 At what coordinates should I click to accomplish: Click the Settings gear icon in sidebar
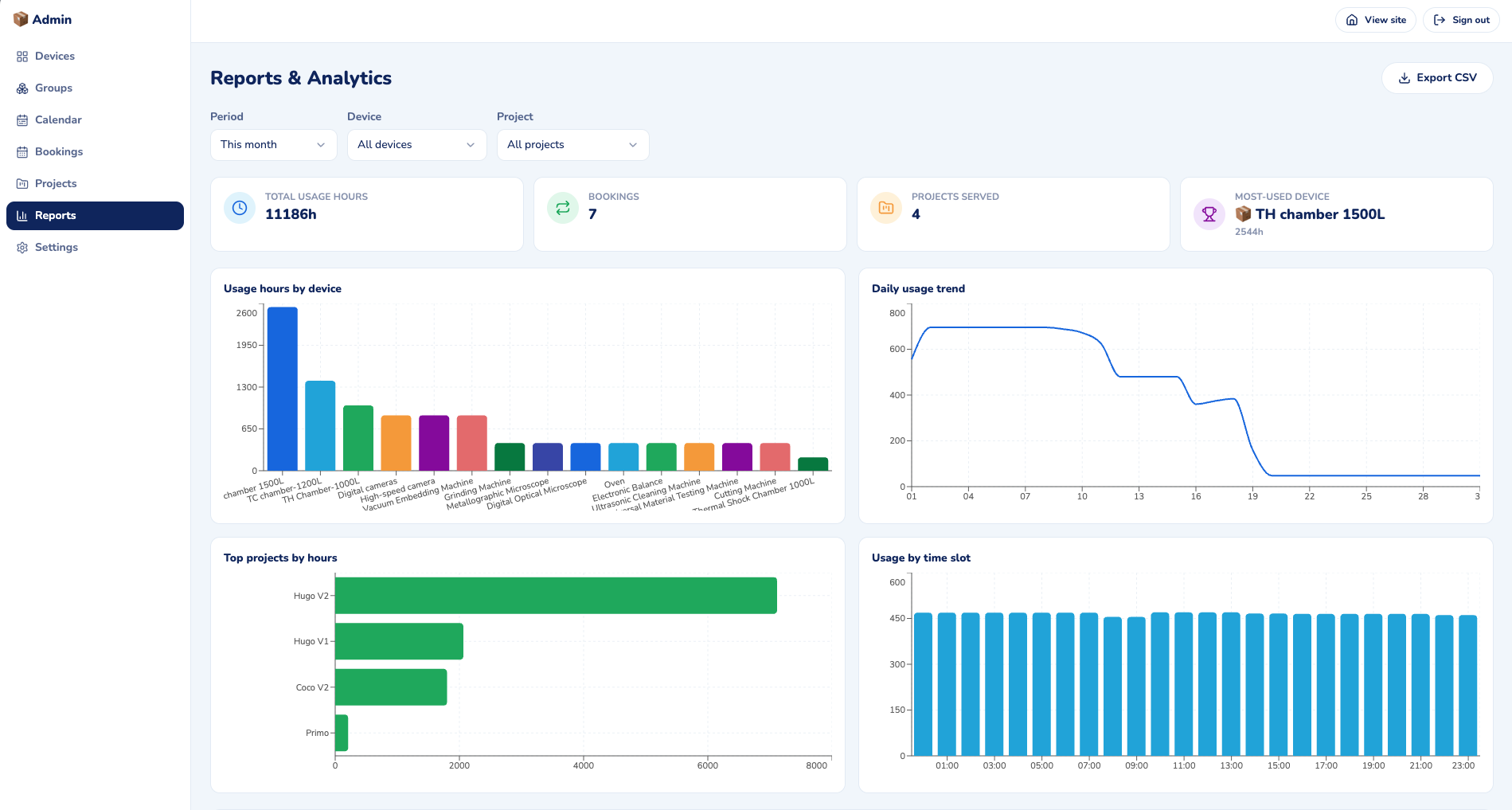pyautogui.click(x=22, y=248)
